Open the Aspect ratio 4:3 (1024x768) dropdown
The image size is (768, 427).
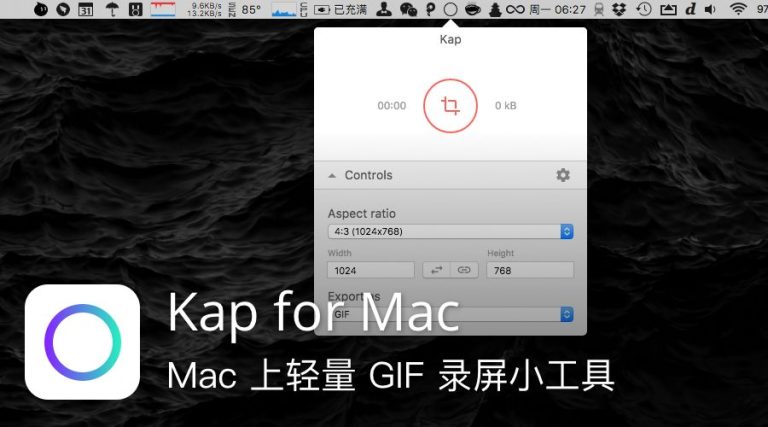tap(450, 232)
